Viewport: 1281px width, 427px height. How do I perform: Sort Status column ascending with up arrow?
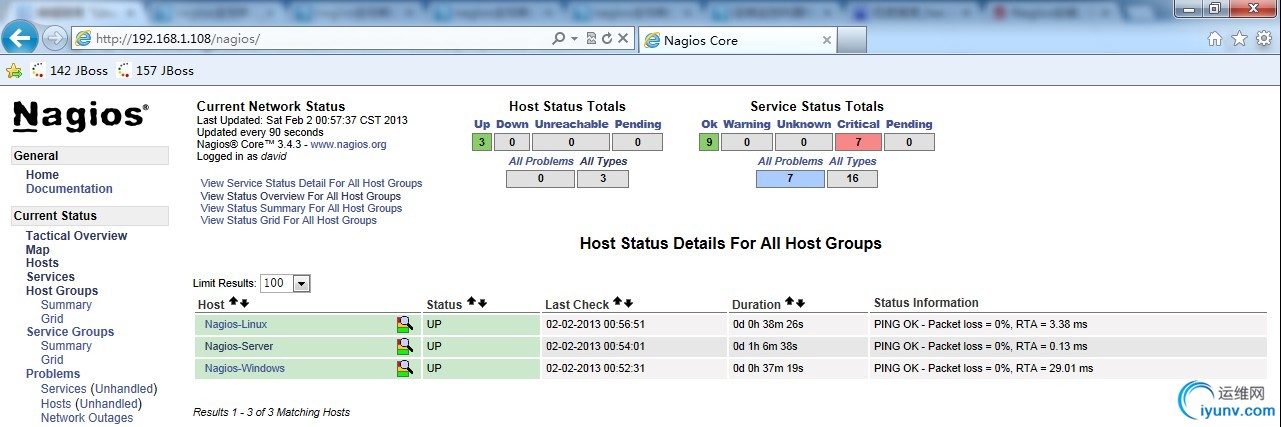point(471,303)
